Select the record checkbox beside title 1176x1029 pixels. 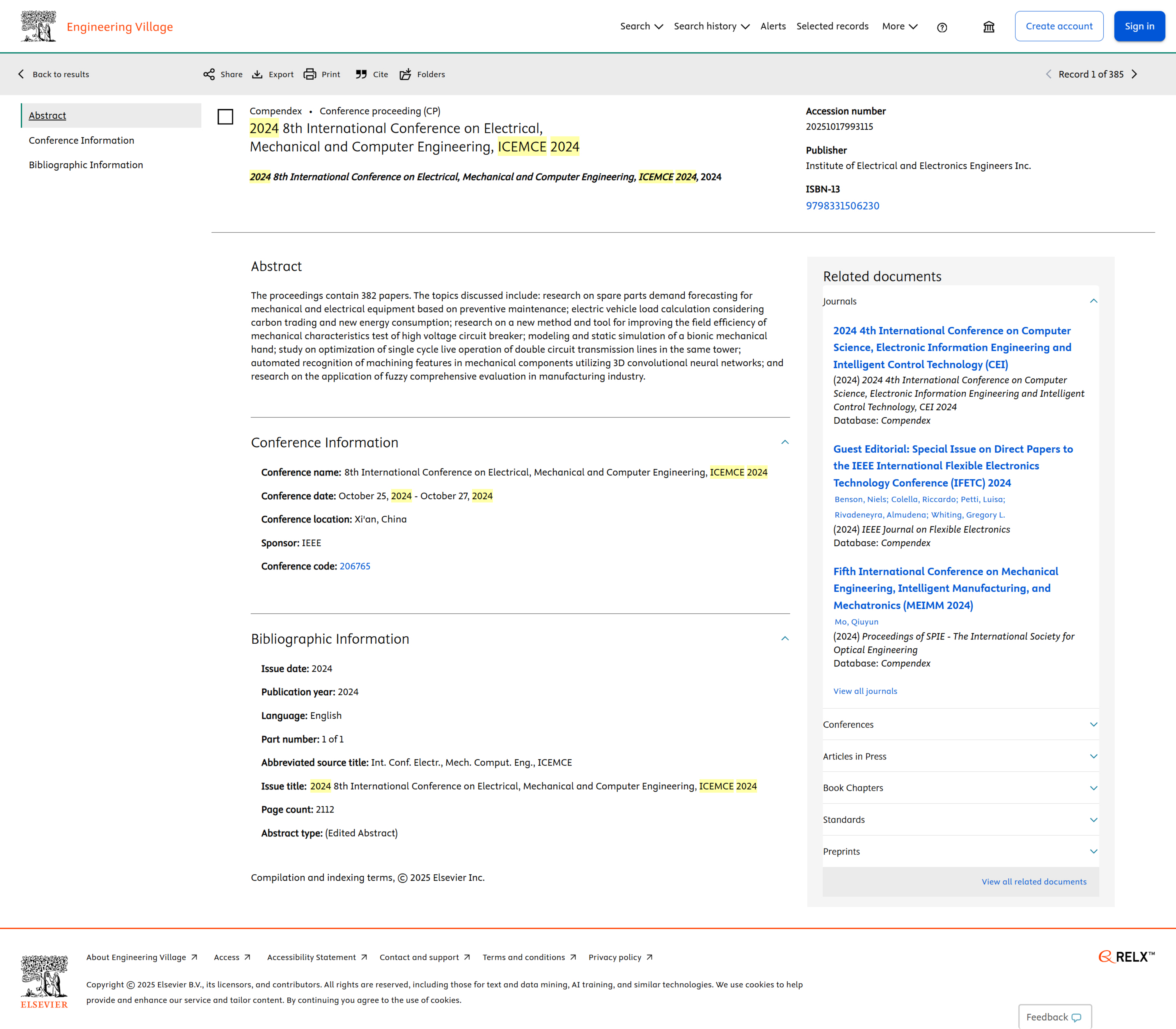[x=225, y=117]
